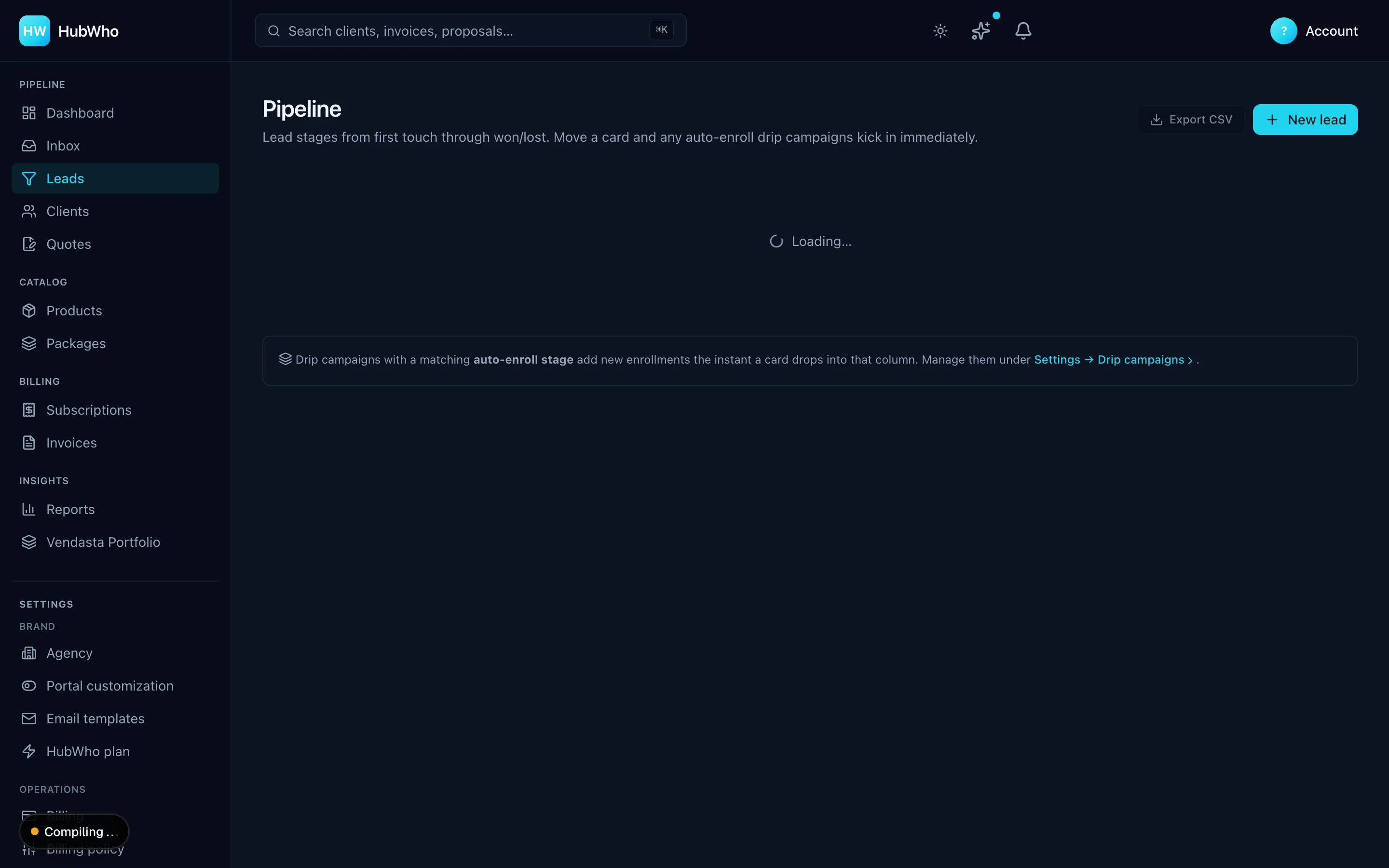Click the plus icon on New lead
Viewport: 1389px width, 868px height.
pyautogui.click(x=1272, y=120)
